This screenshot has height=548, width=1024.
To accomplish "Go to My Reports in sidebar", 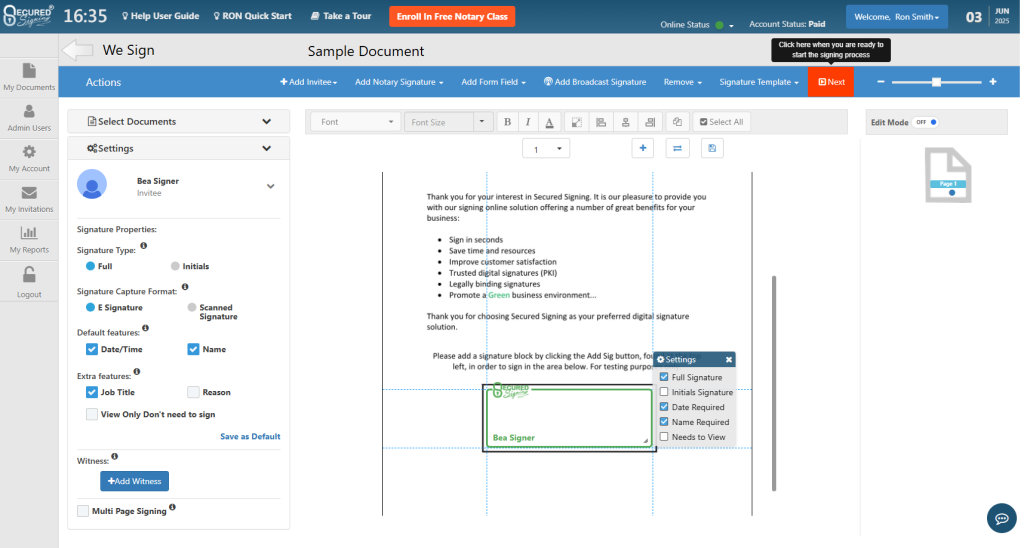I will 29,238.
